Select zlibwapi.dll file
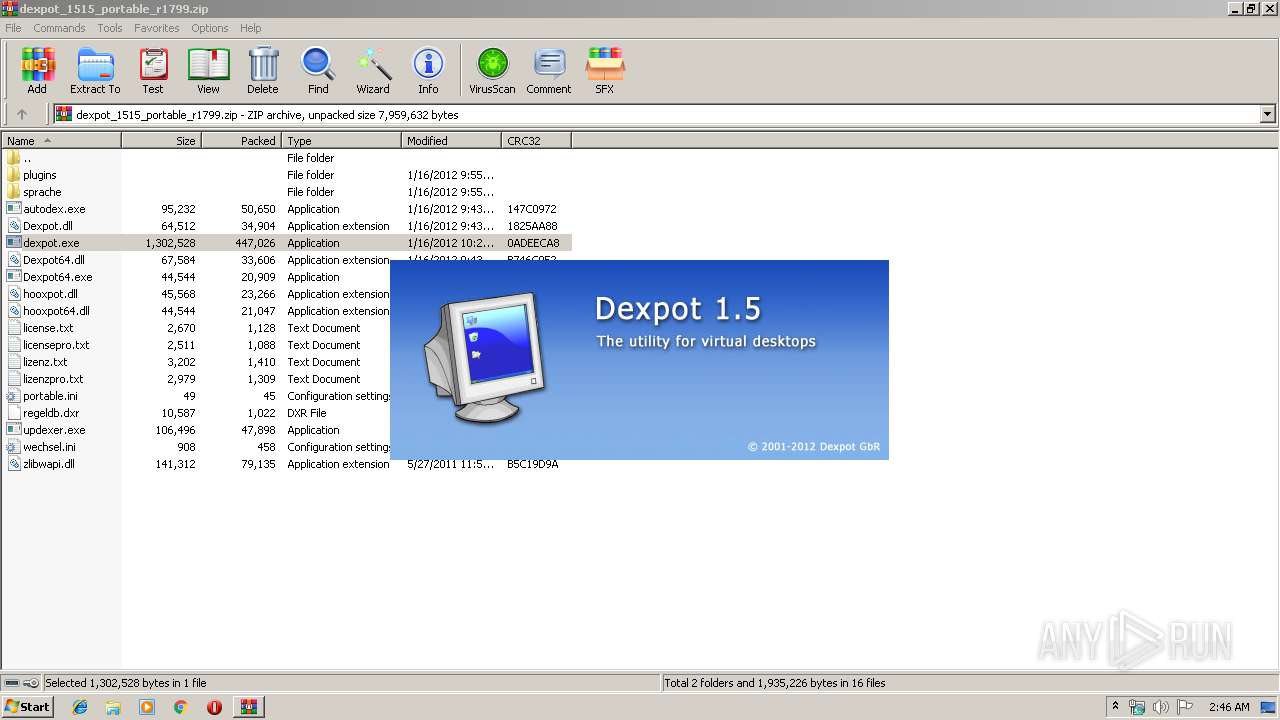Screen dimensions: 1280x720 (49, 464)
